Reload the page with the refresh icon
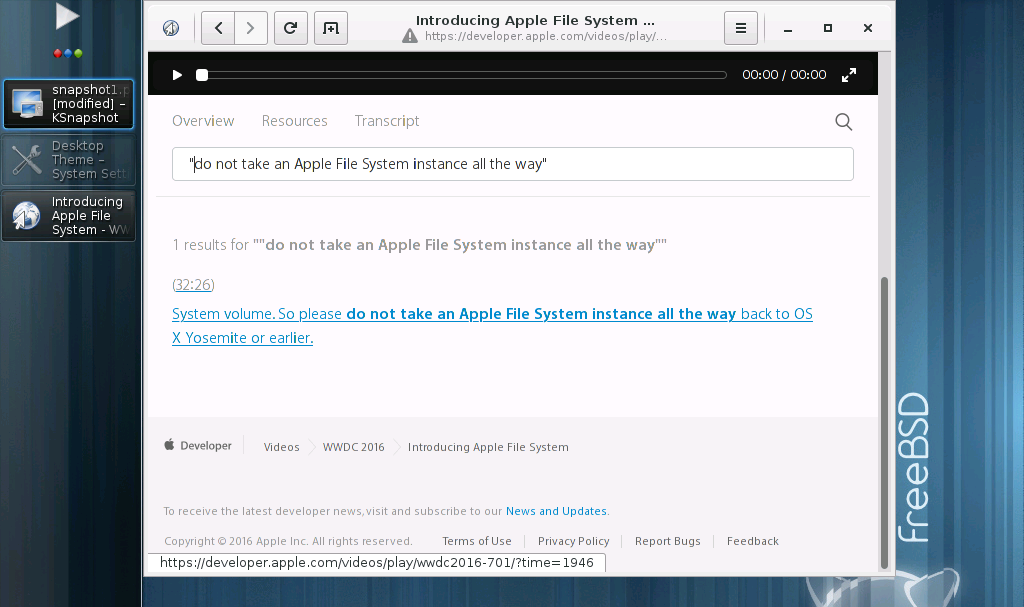 tap(291, 28)
